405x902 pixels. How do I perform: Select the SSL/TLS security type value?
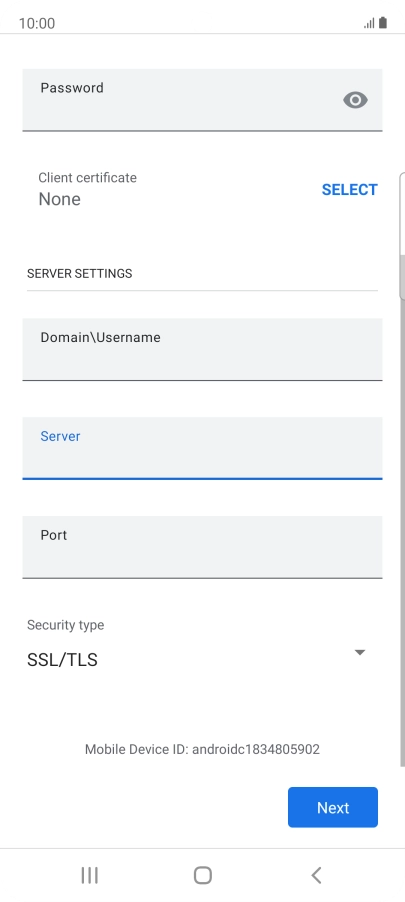[x=62, y=660]
